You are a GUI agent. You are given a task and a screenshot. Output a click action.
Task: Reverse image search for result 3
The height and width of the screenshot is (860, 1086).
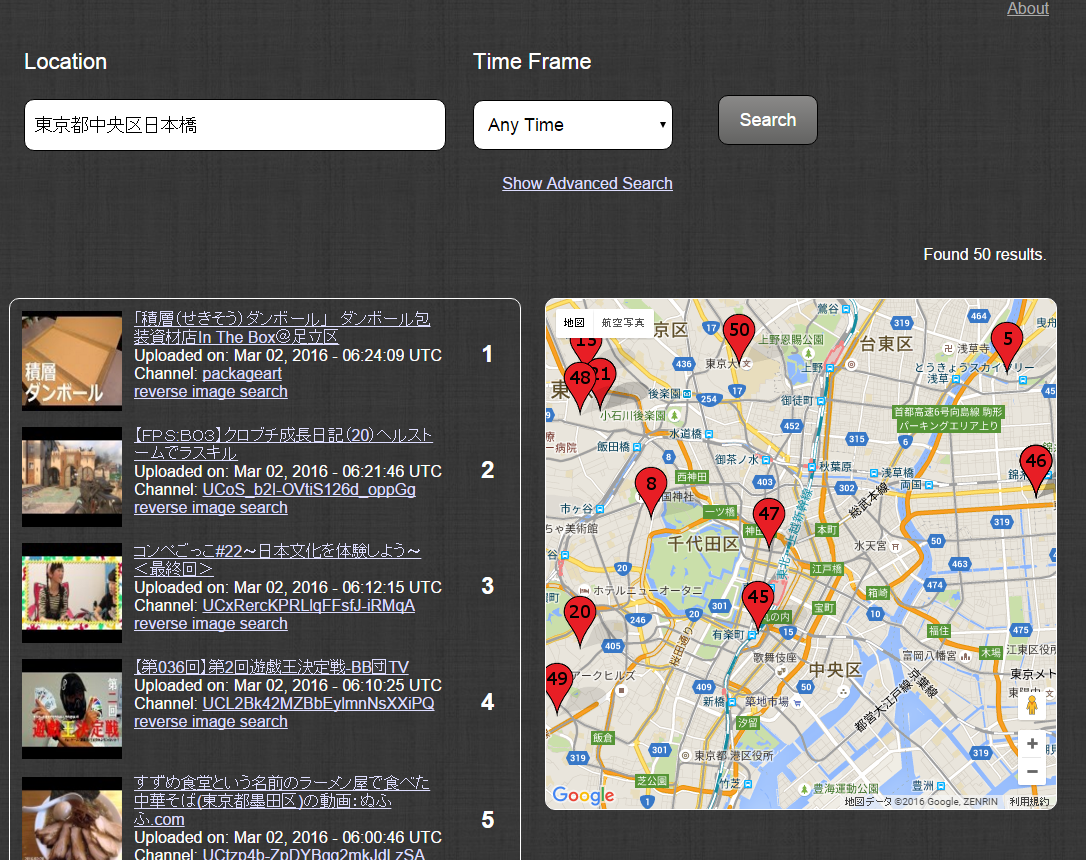point(211,624)
